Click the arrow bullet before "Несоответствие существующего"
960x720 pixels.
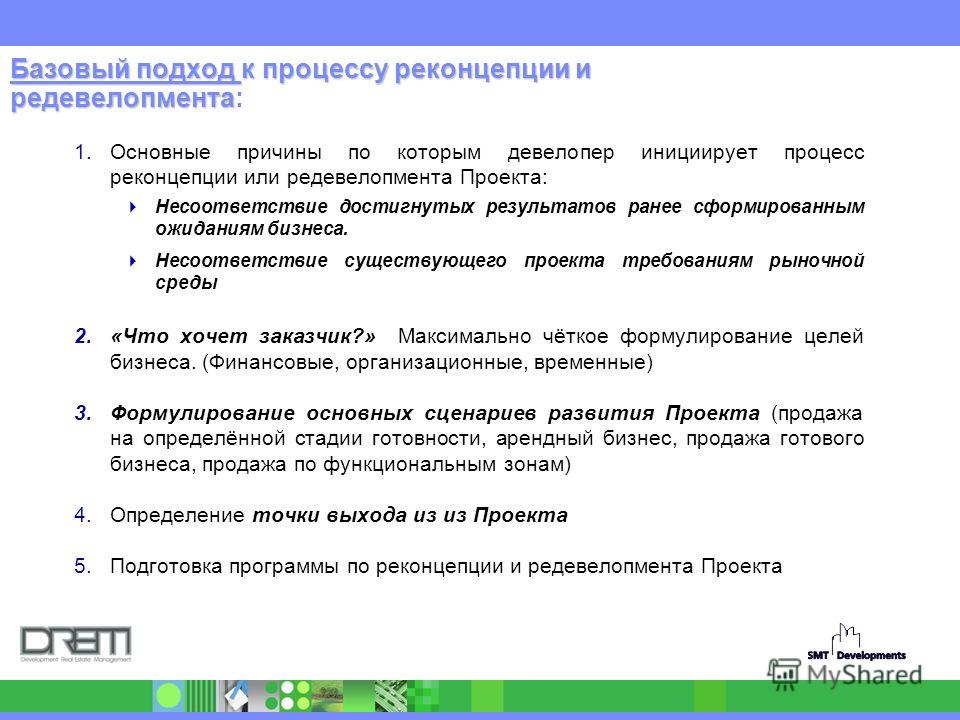(133, 261)
